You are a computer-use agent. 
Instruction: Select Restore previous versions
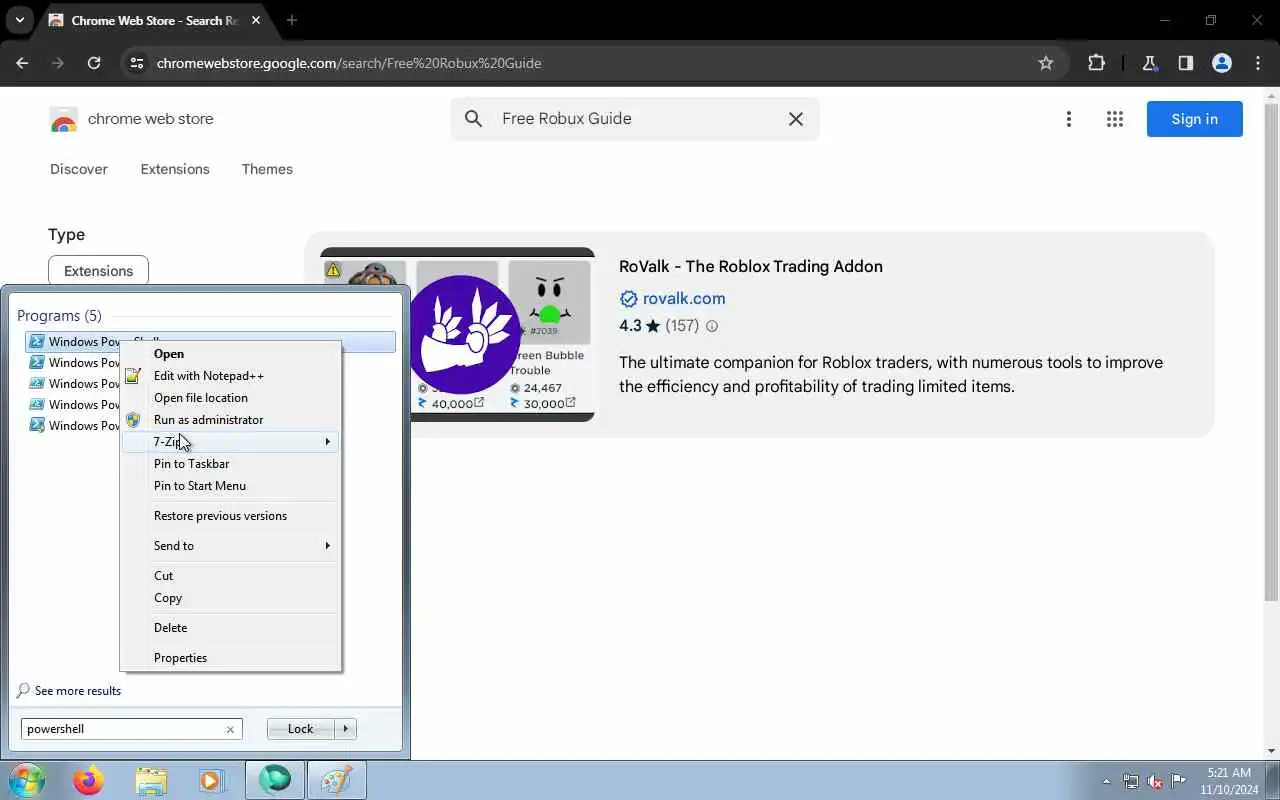(x=230, y=516)
